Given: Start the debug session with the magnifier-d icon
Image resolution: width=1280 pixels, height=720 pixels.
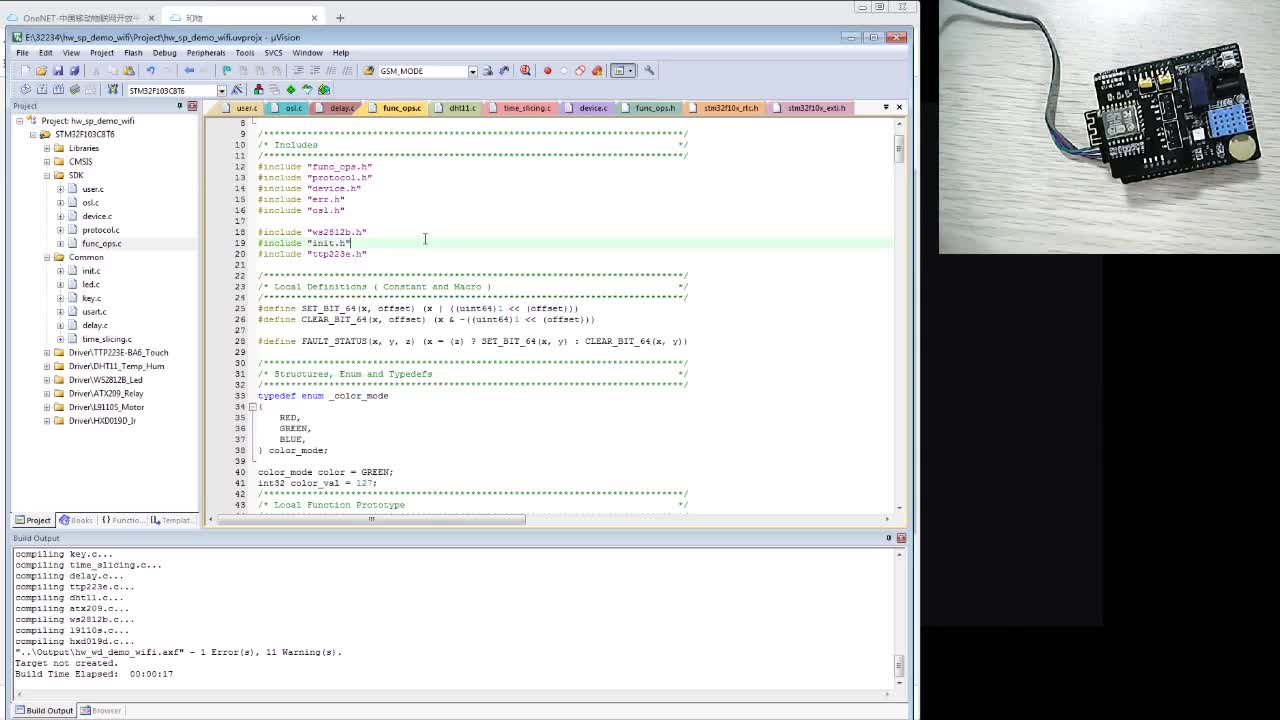Looking at the screenshot, I should [525, 70].
